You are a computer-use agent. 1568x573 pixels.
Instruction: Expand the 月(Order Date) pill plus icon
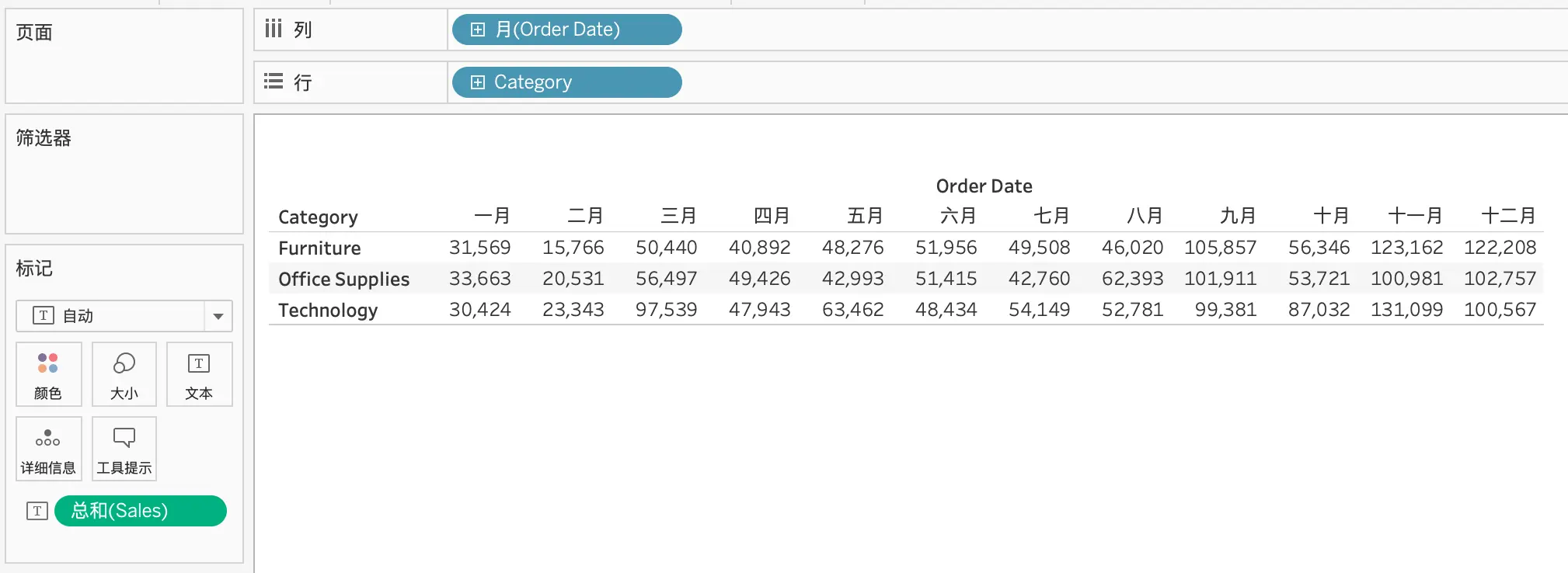478,30
